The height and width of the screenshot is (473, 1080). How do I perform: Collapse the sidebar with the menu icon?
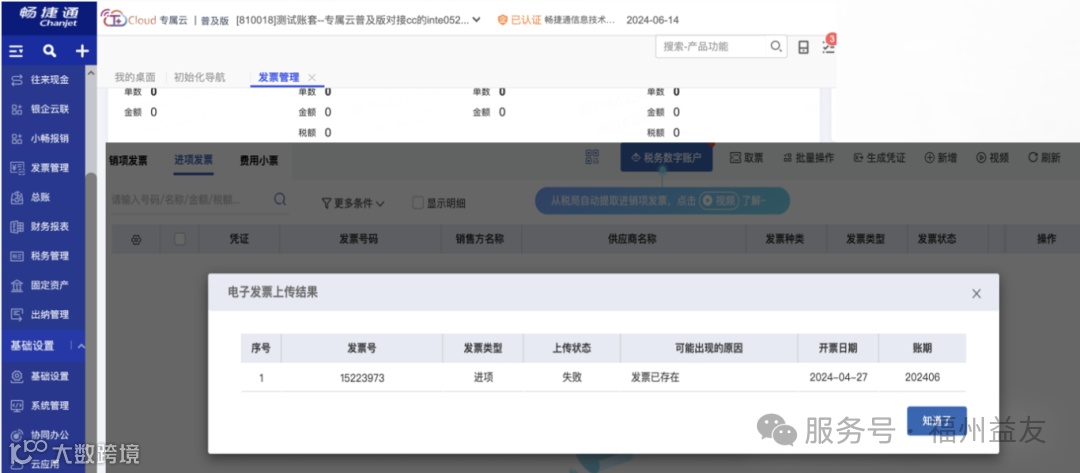pyautogui.click(x=16, y=51)
